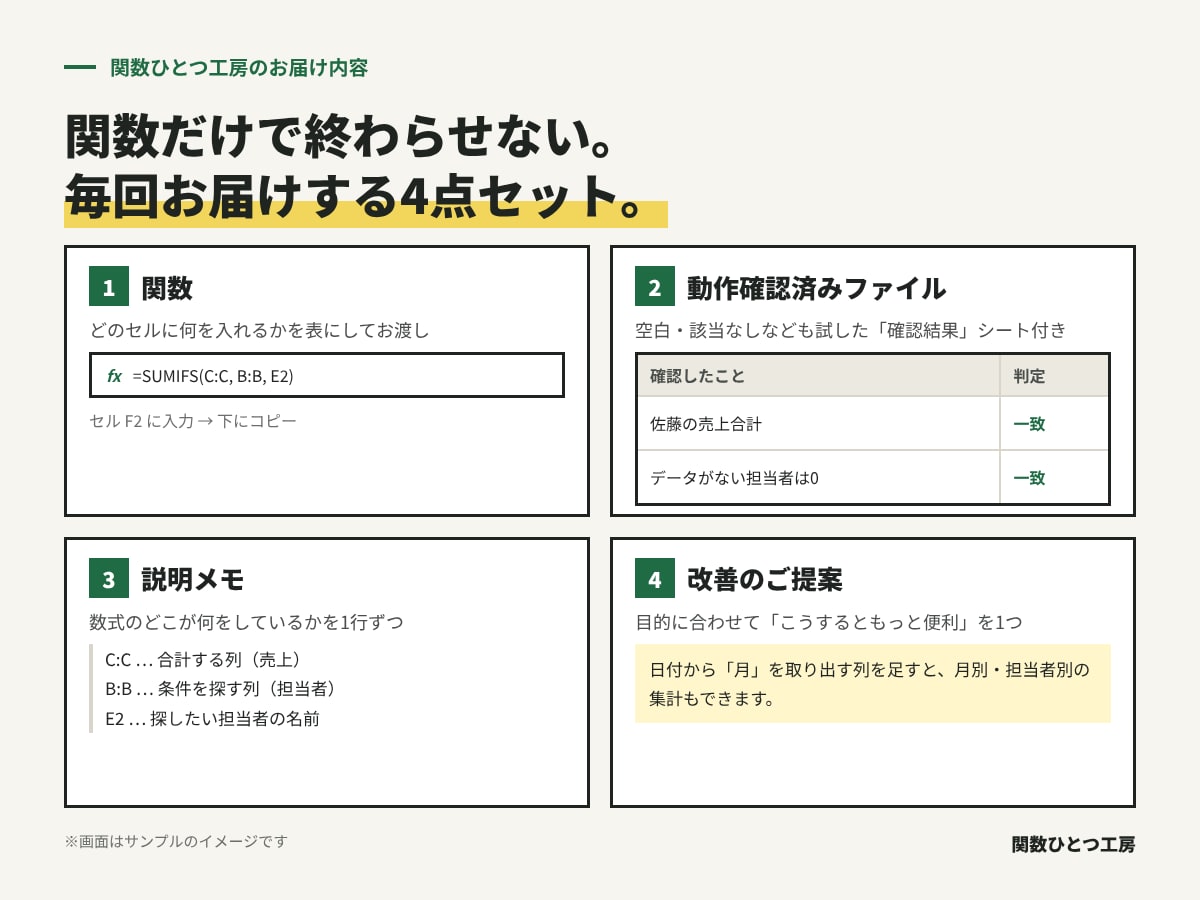Click the 空白・該当なしなども試した description
Screen dimensions: 1200x900
tap(851, 330)
